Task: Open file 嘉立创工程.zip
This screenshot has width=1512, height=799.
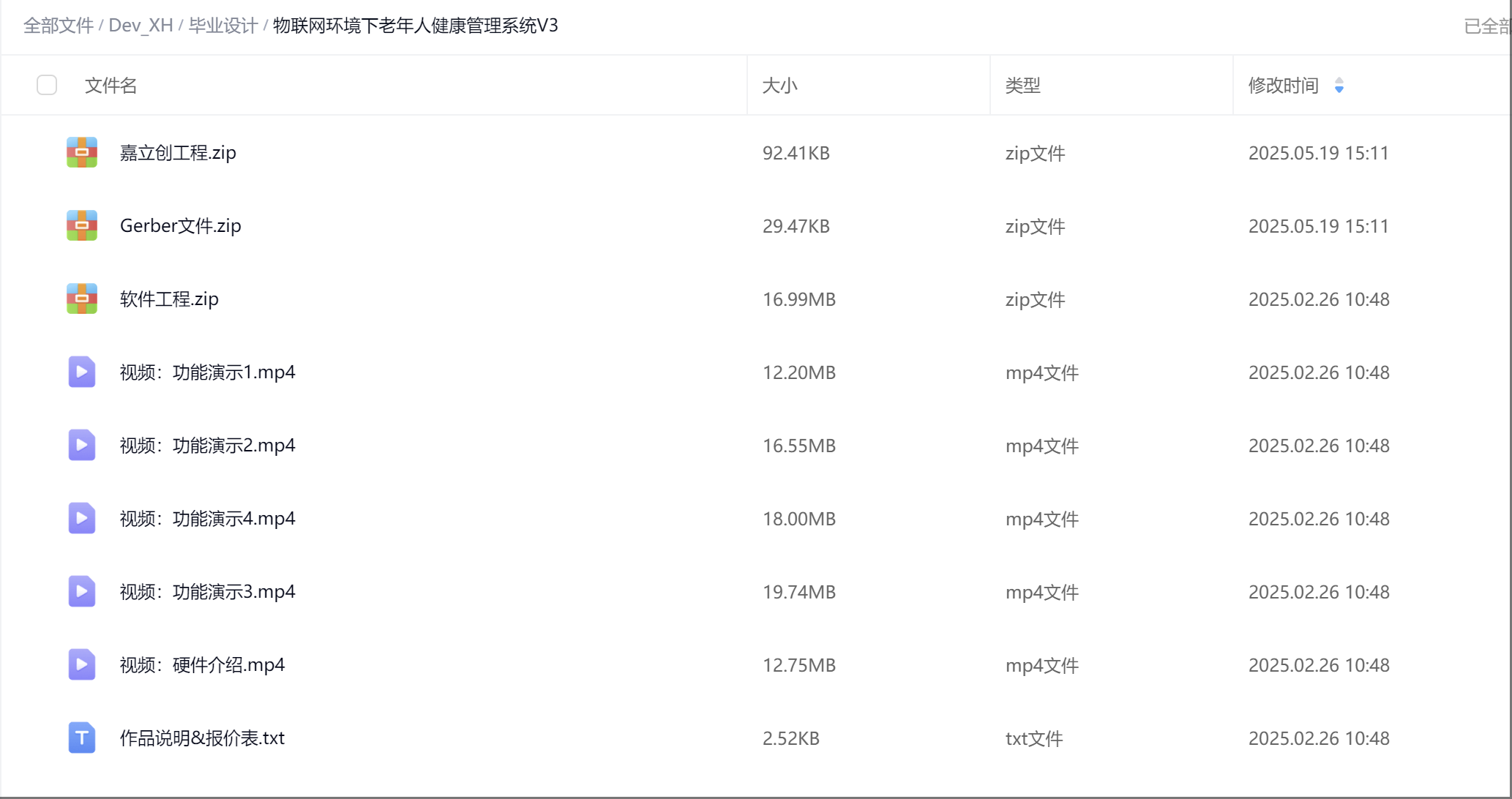Action: pyautogui.click(x=178, y=153)
